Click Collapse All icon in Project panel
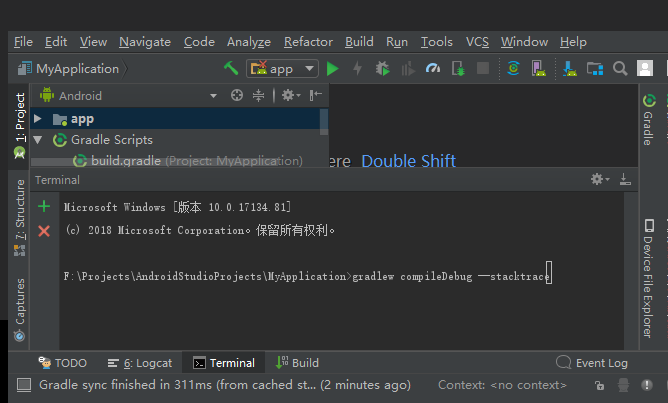668x403 pixels. click(258, 95)
